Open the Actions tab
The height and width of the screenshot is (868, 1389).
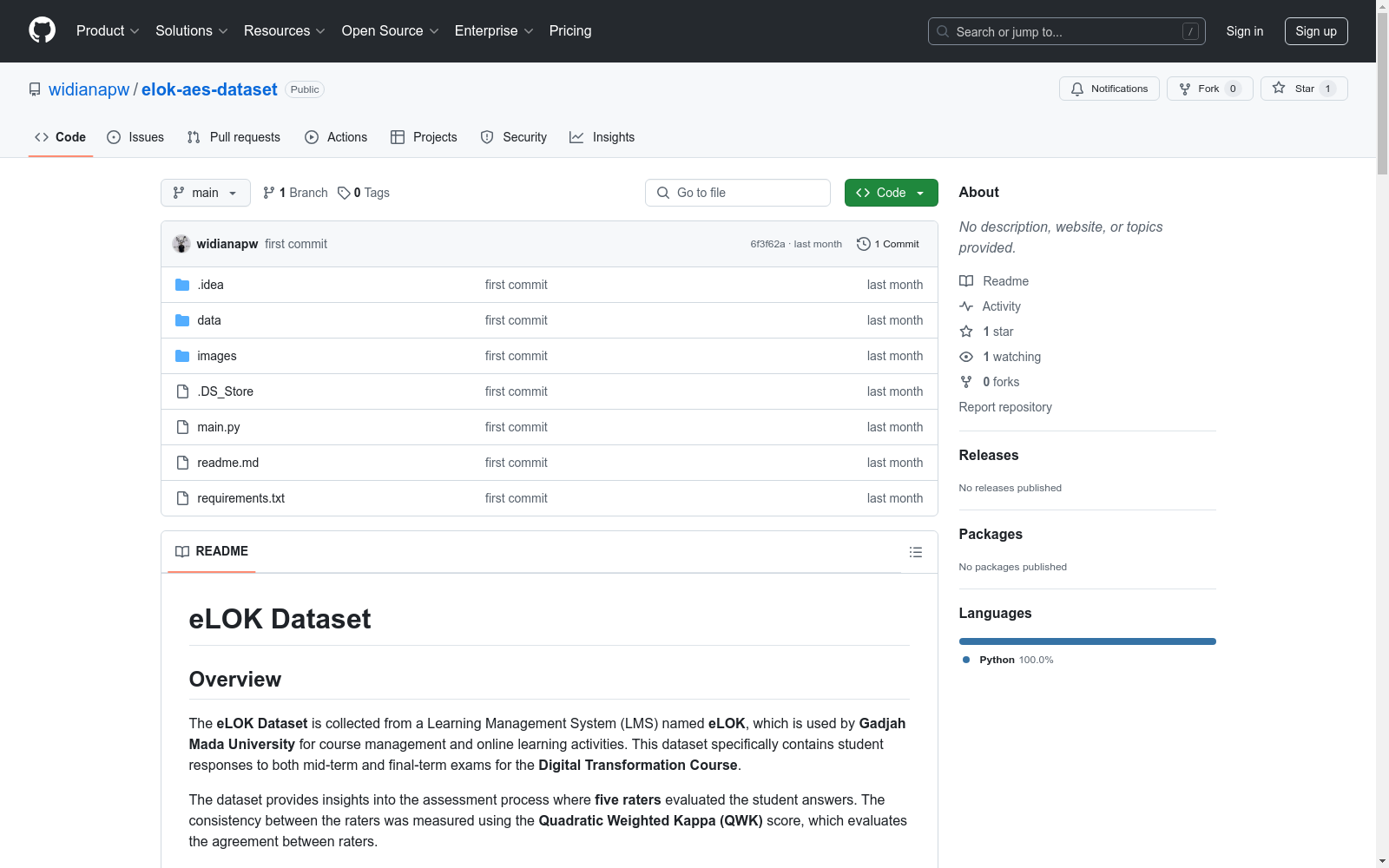pyautogui.click(x=336, y=137)
